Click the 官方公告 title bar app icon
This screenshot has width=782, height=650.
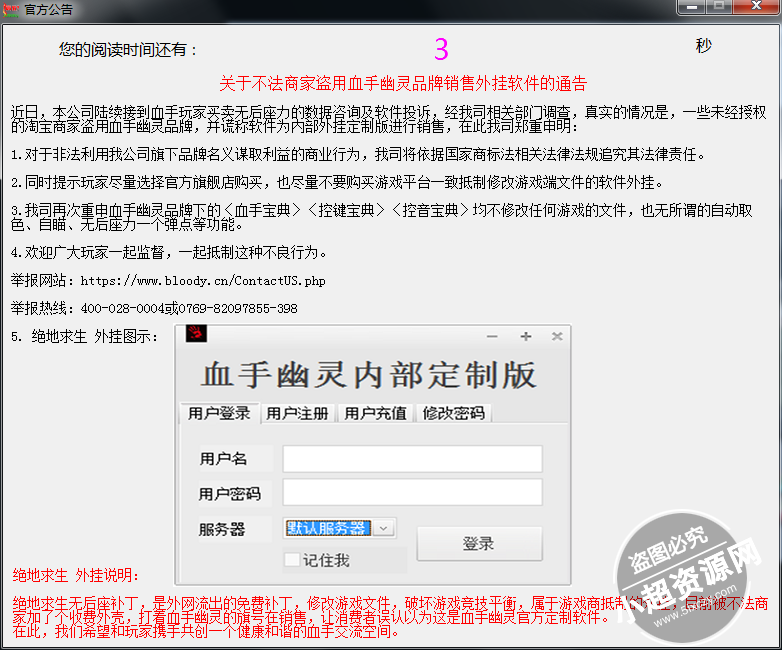coord(12,9)
